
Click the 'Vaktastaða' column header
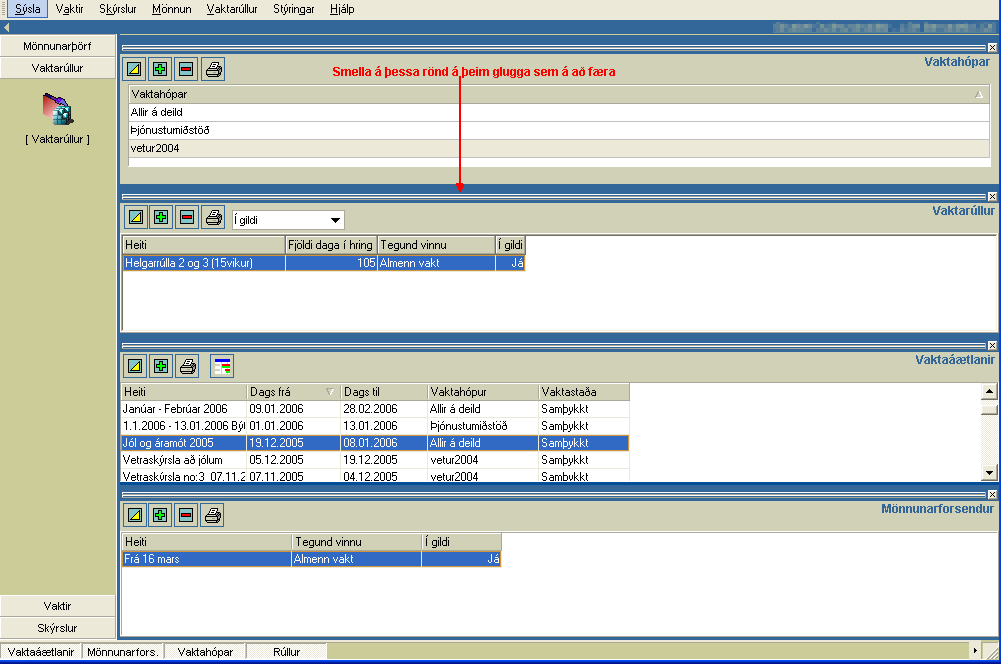click(584, 391)
